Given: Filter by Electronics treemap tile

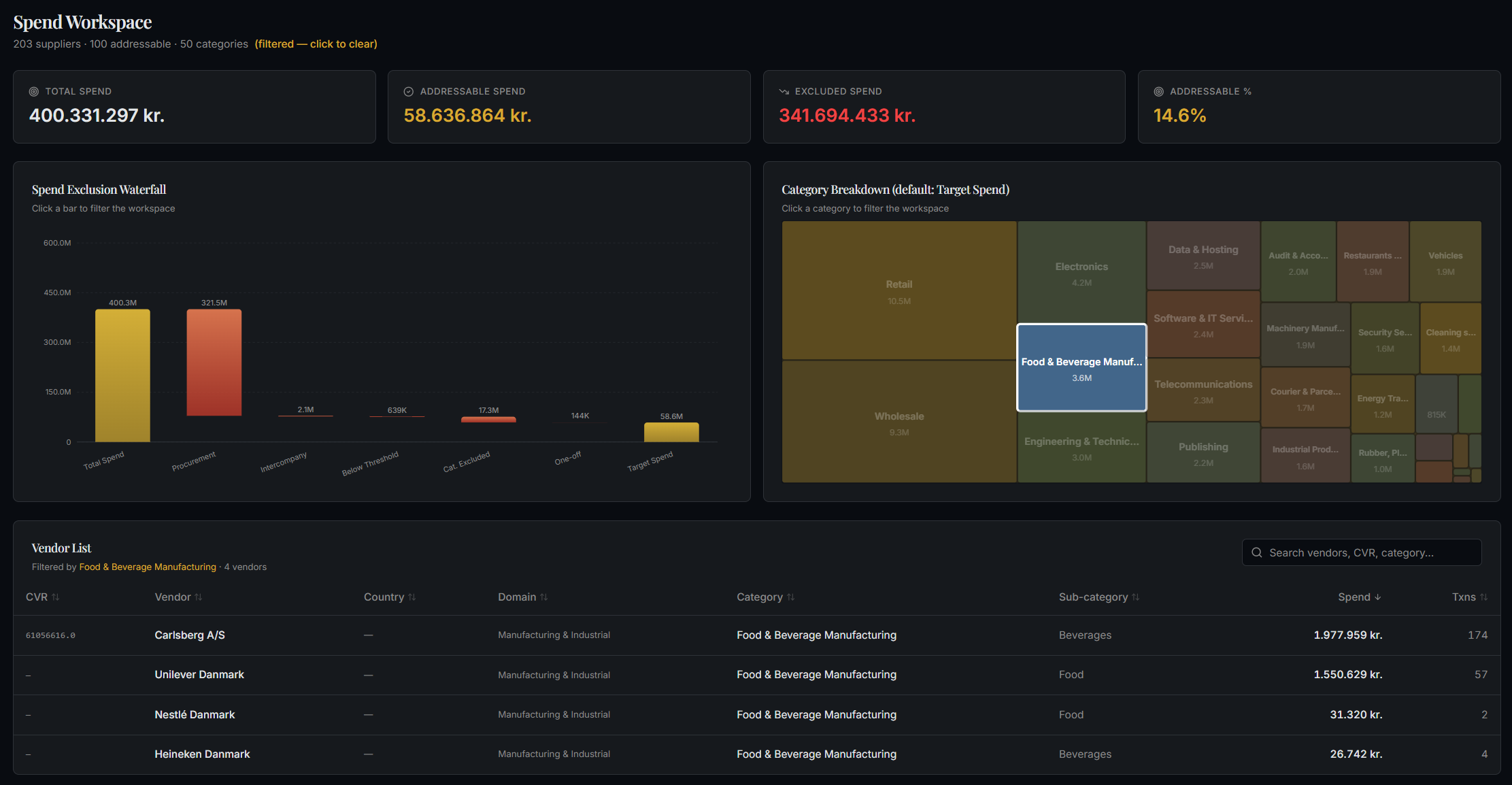Looking at the screenshot, I should tap(1081, 272).
